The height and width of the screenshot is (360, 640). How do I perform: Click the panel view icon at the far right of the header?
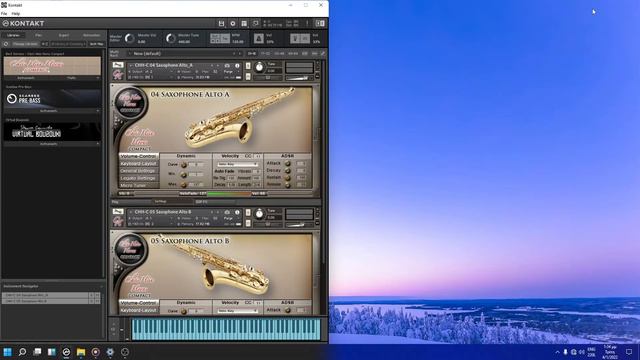[320, 24]
